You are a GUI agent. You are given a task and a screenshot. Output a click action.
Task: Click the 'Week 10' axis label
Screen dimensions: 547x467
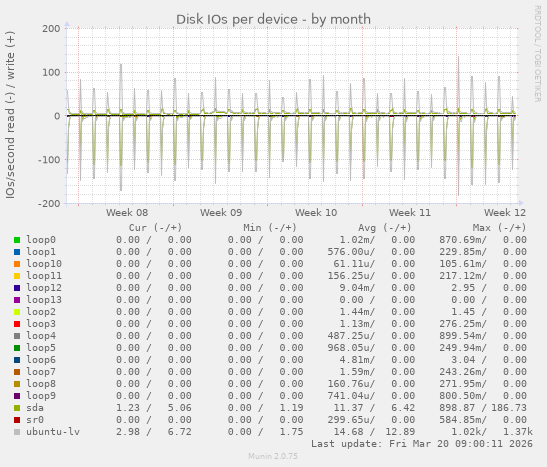click(316, 213)
